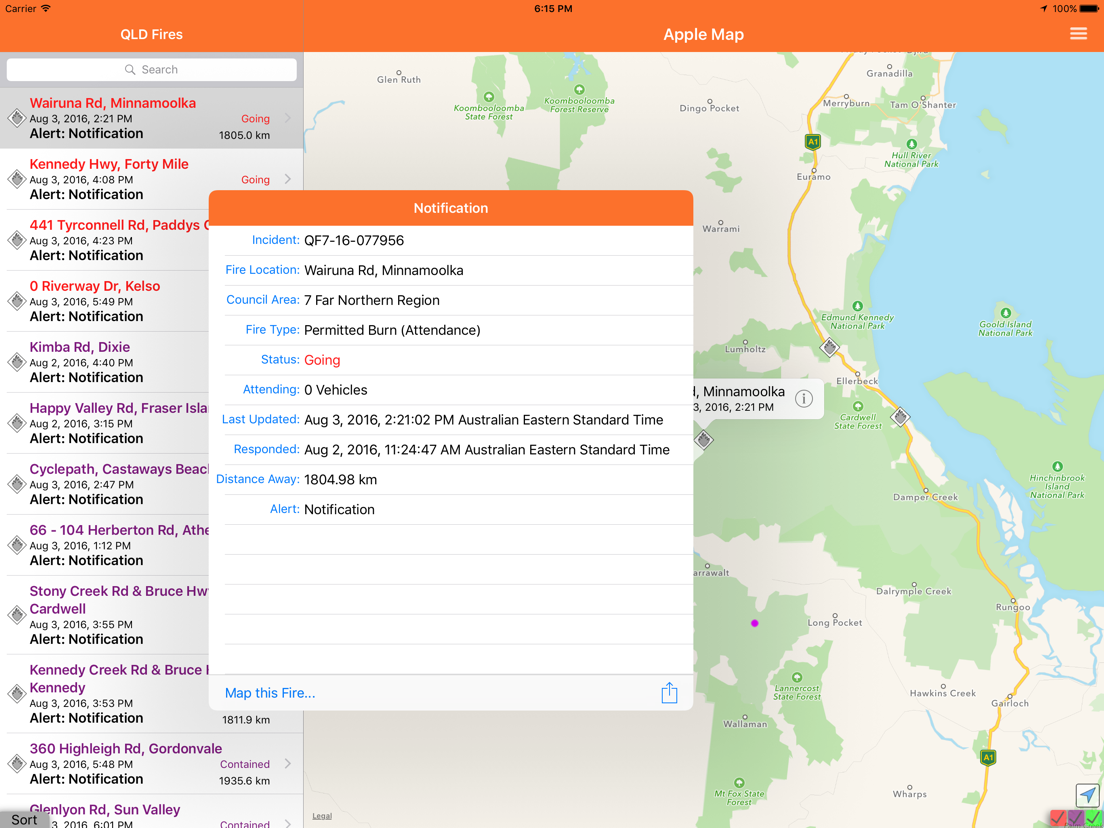This screenshot has width=1104, height=828.
Task: Tap the fire icon beside 66 - 104 Herberton Rd
Action: tap(17, 545)
